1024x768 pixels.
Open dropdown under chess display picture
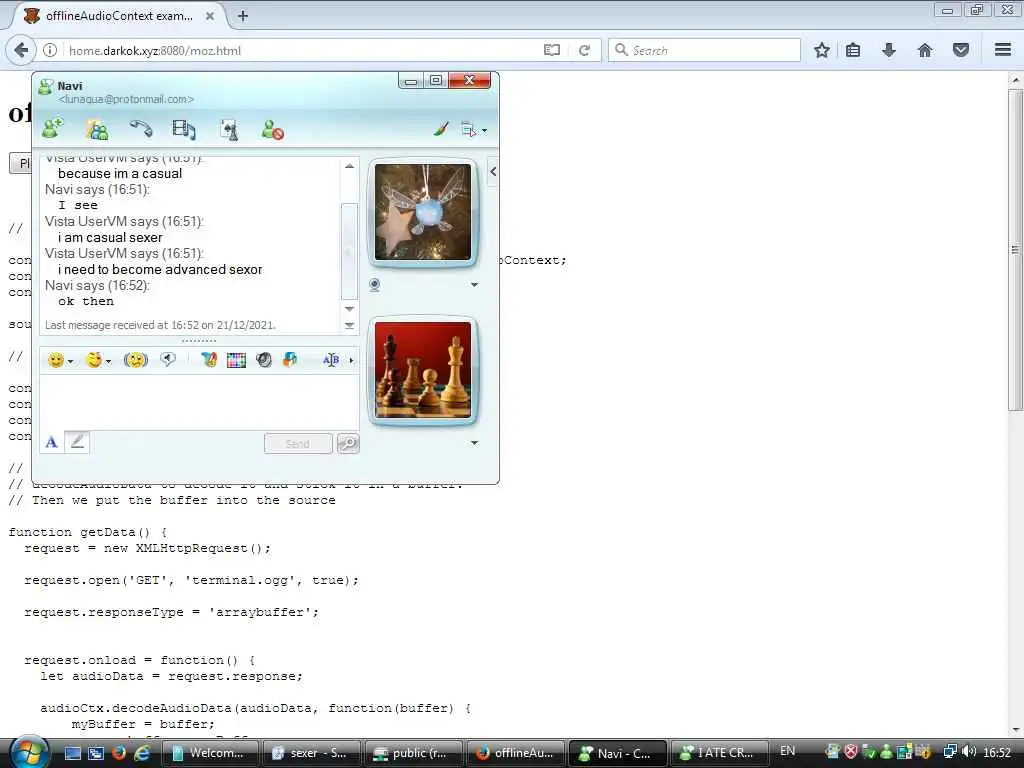[x=475, y=443]
